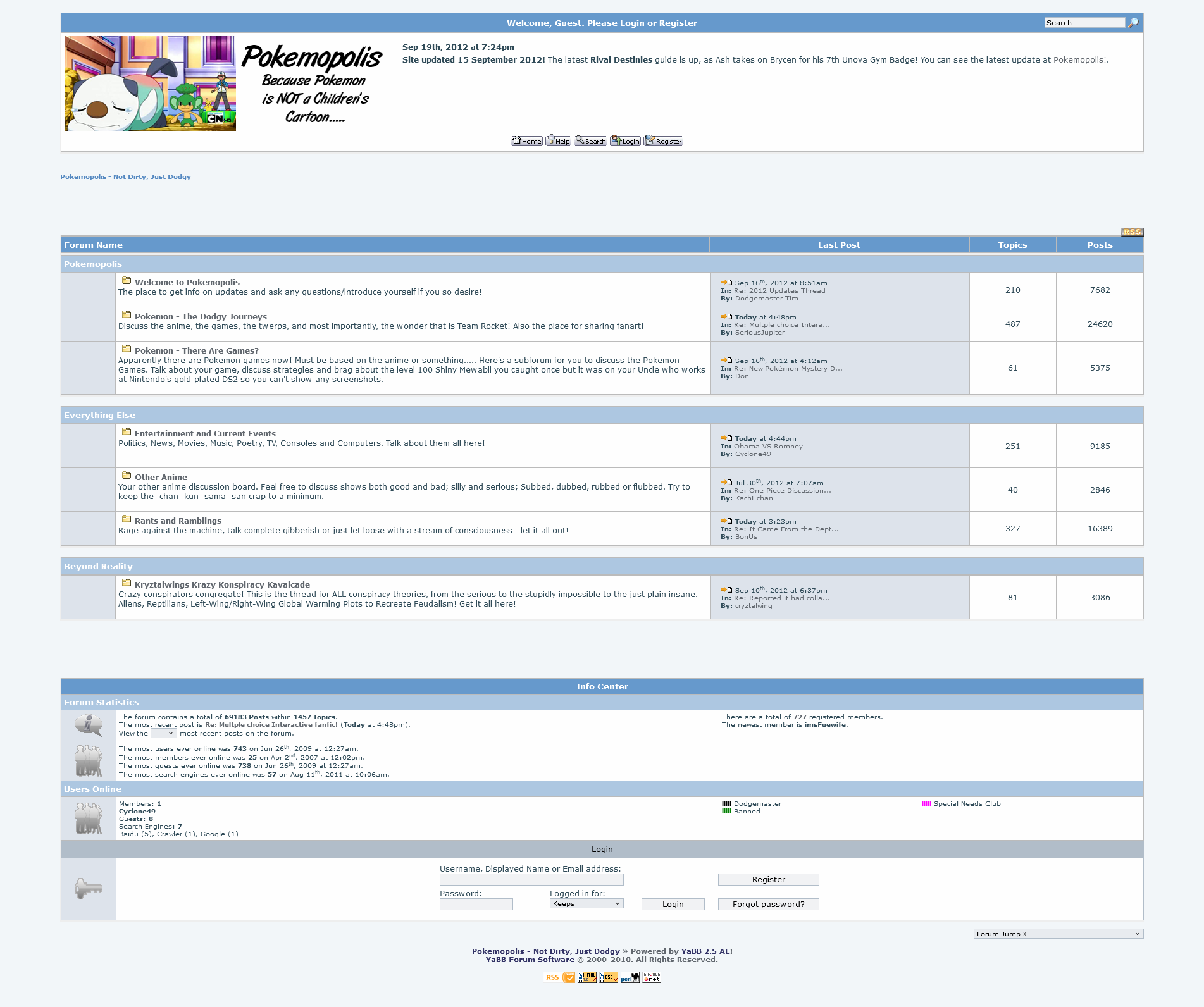This screenshot has height=1007, width=1204.
Task: Open the YaBB 2.5 AE footer link
Action: click(706, 951)
